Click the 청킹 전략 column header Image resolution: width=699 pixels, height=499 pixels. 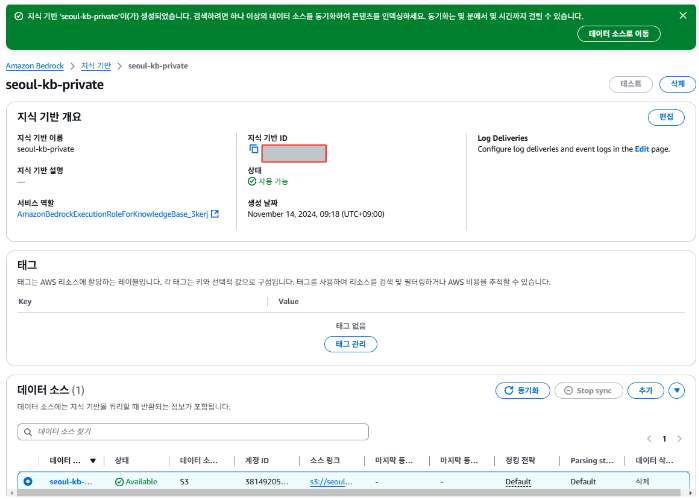pos(520,460)
